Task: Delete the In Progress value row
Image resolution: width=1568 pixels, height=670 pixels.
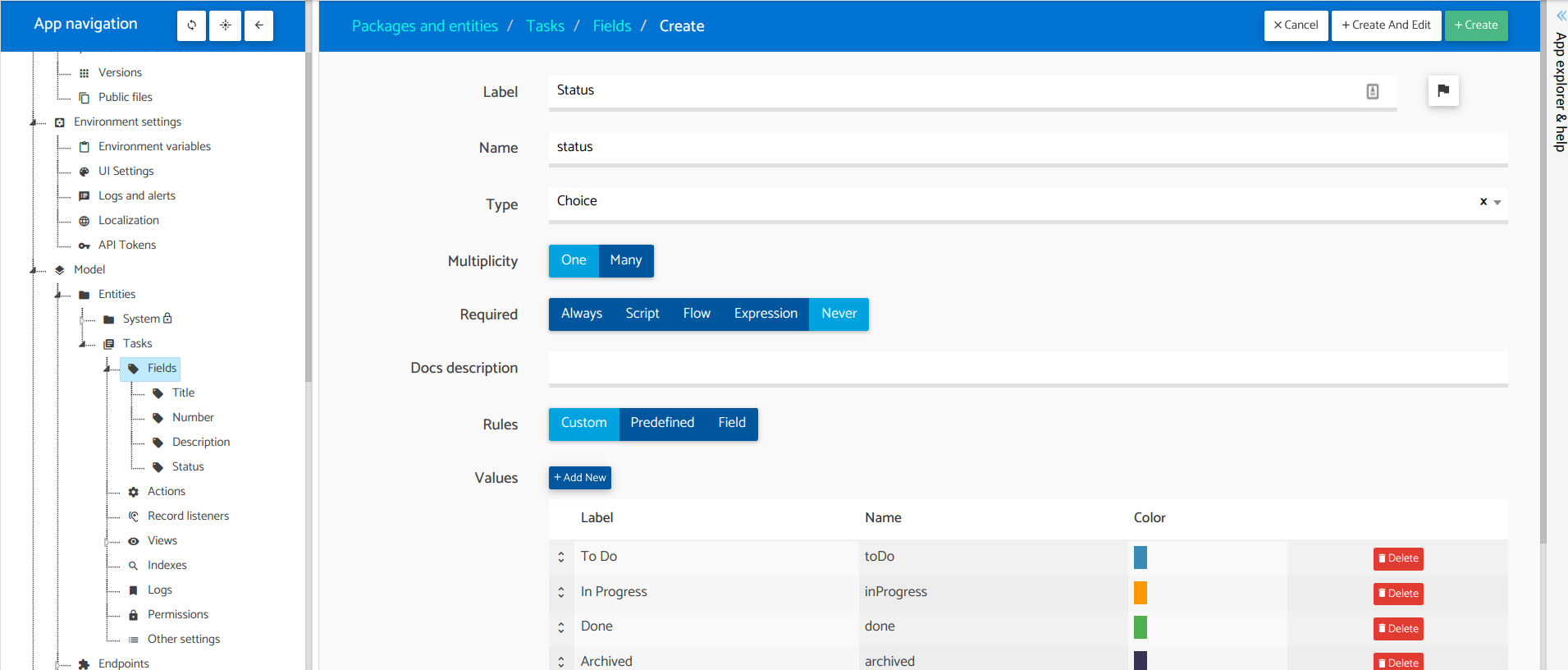Action: (x=1398, y=594)
